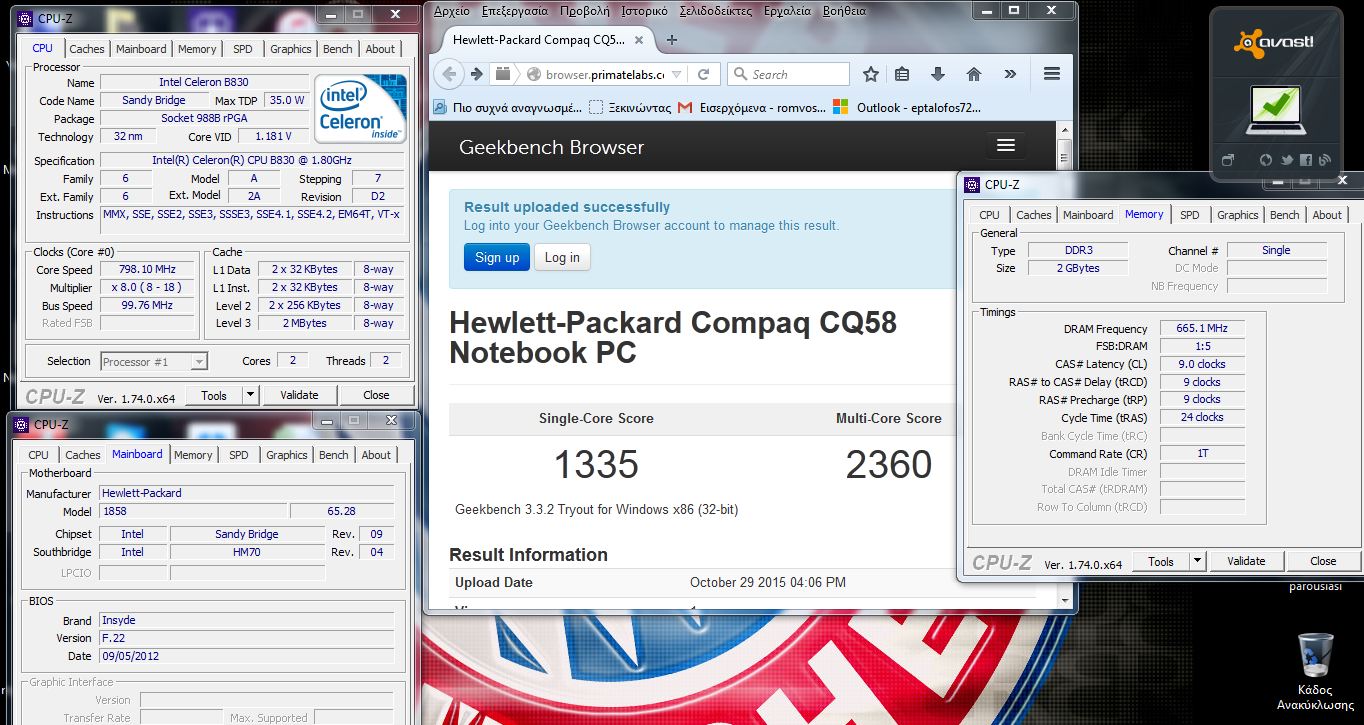
Task: Open the Outlook bookmark with Microsoft logo
Action: 906,107
